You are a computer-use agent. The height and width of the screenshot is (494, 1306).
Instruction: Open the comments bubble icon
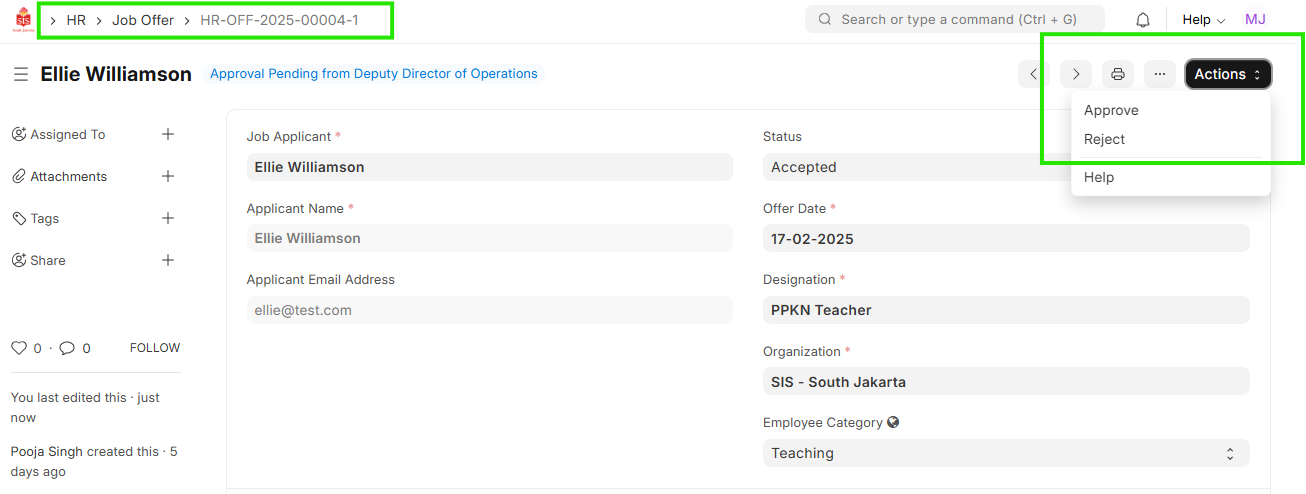67,348
